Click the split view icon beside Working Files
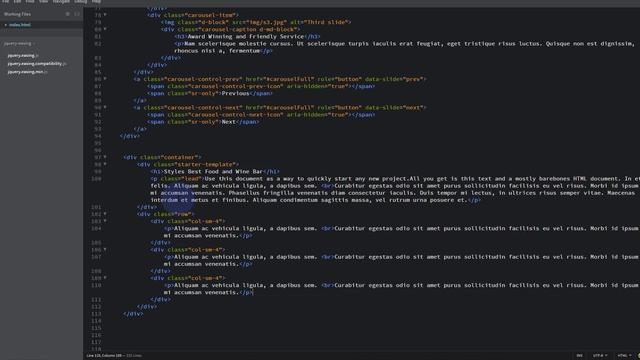The image size is (640, 360). (x=77, y=14)
